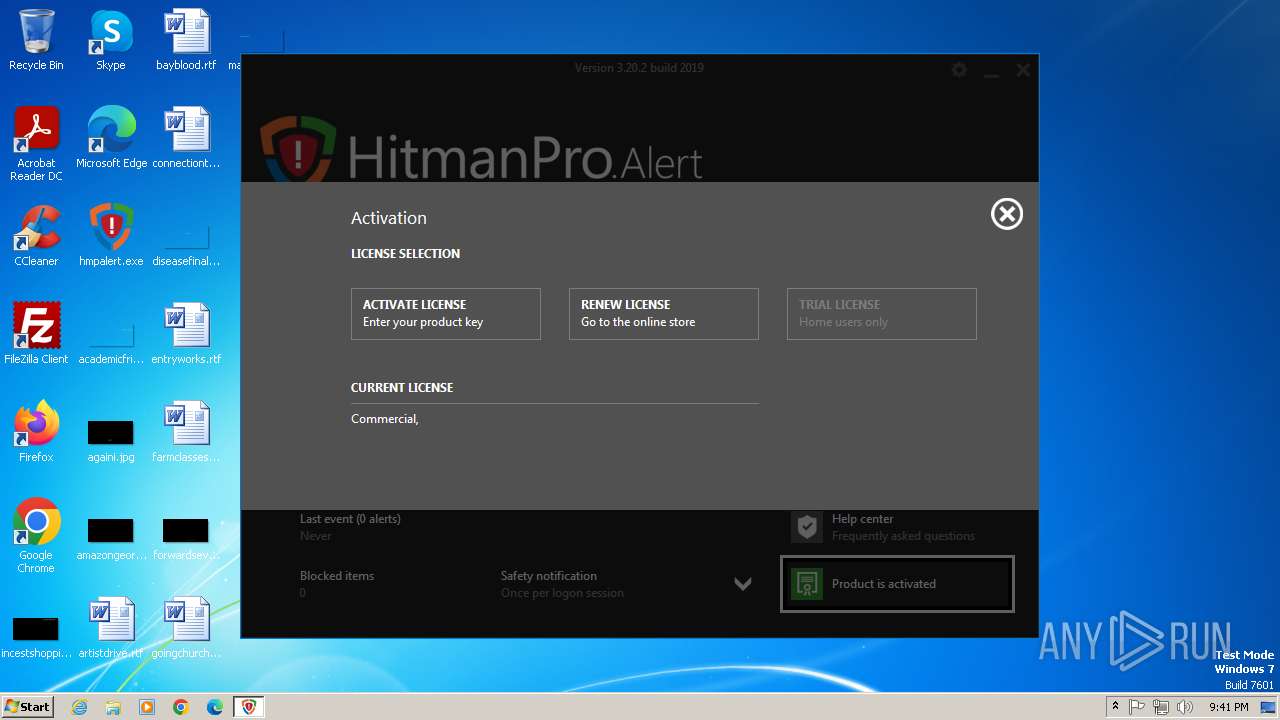Select the academicfri... desktop file

tap(111, 343)
